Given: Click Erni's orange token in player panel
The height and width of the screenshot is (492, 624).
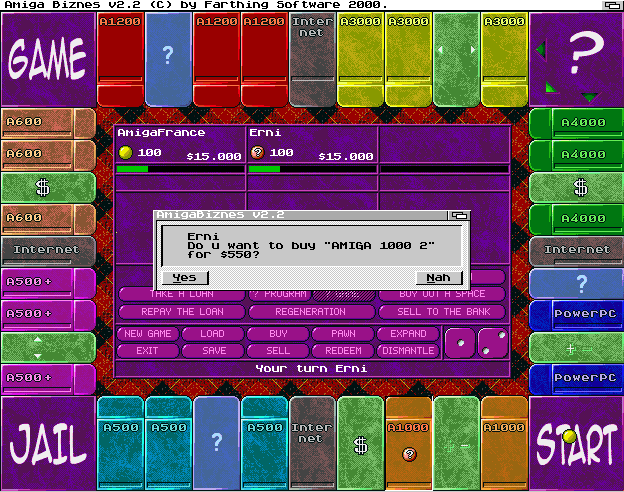Looking at the screenshot, I should tap(257, 152).
